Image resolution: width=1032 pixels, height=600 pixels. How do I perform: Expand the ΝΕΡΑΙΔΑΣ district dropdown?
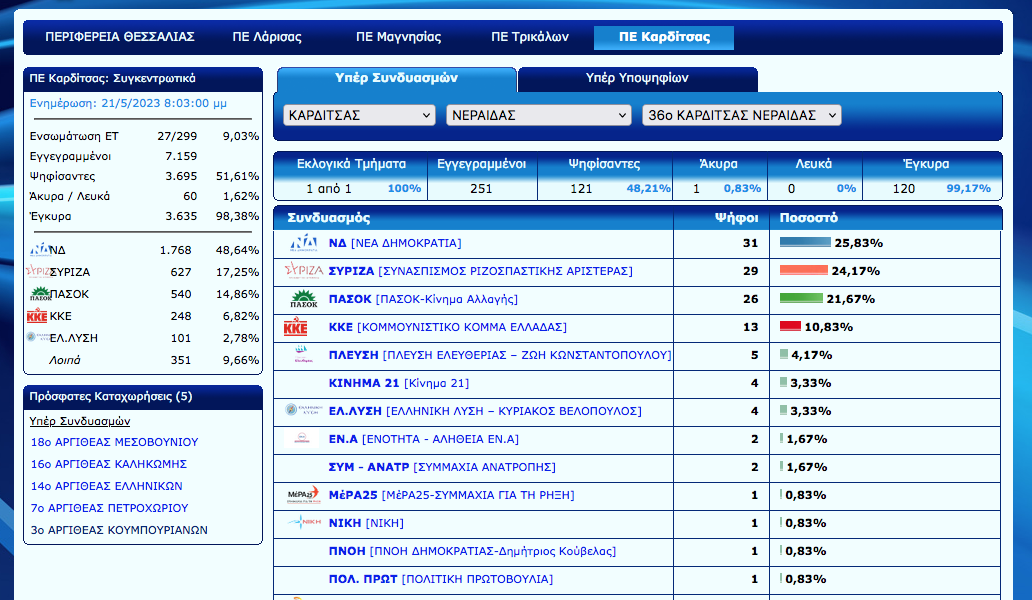(538, 115)
